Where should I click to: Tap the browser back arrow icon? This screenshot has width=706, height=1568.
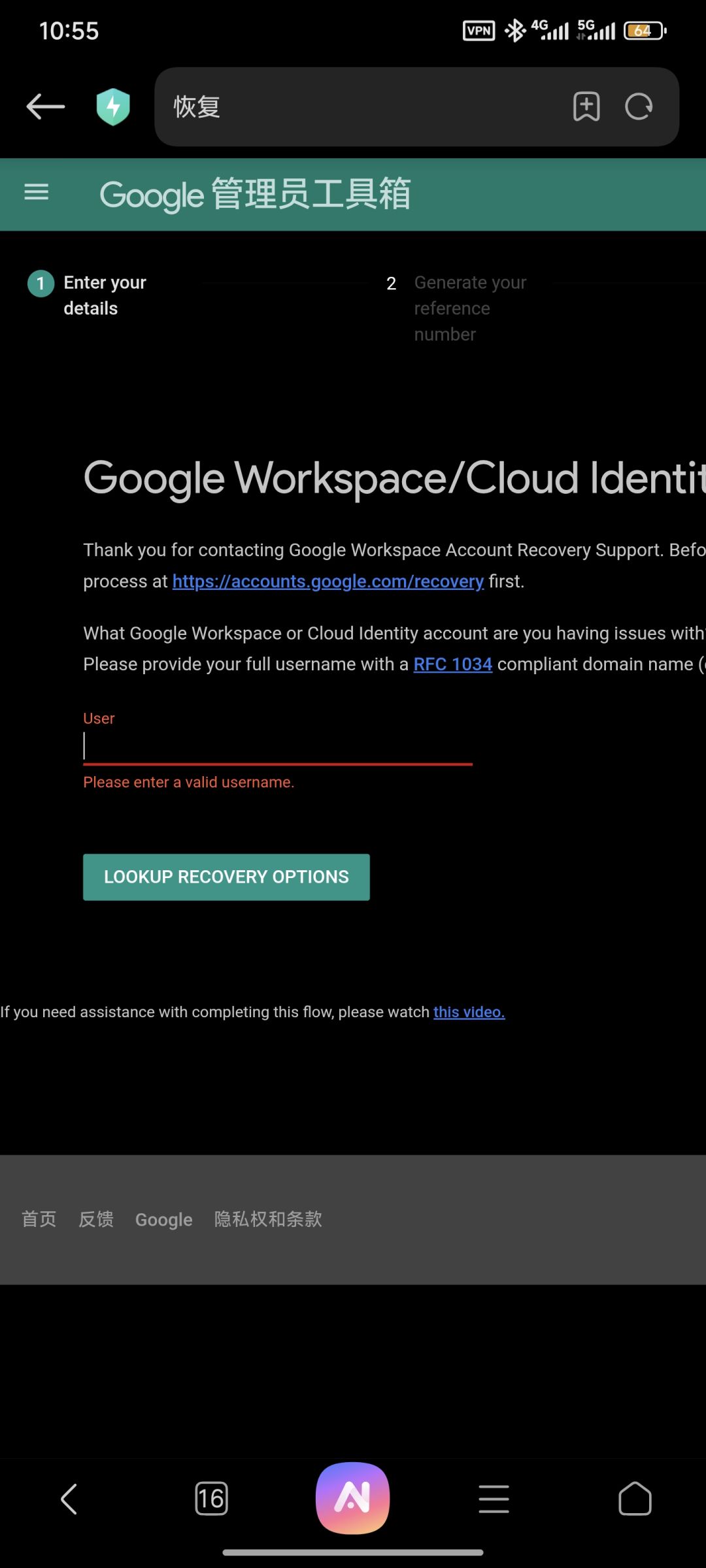(46, 106)
